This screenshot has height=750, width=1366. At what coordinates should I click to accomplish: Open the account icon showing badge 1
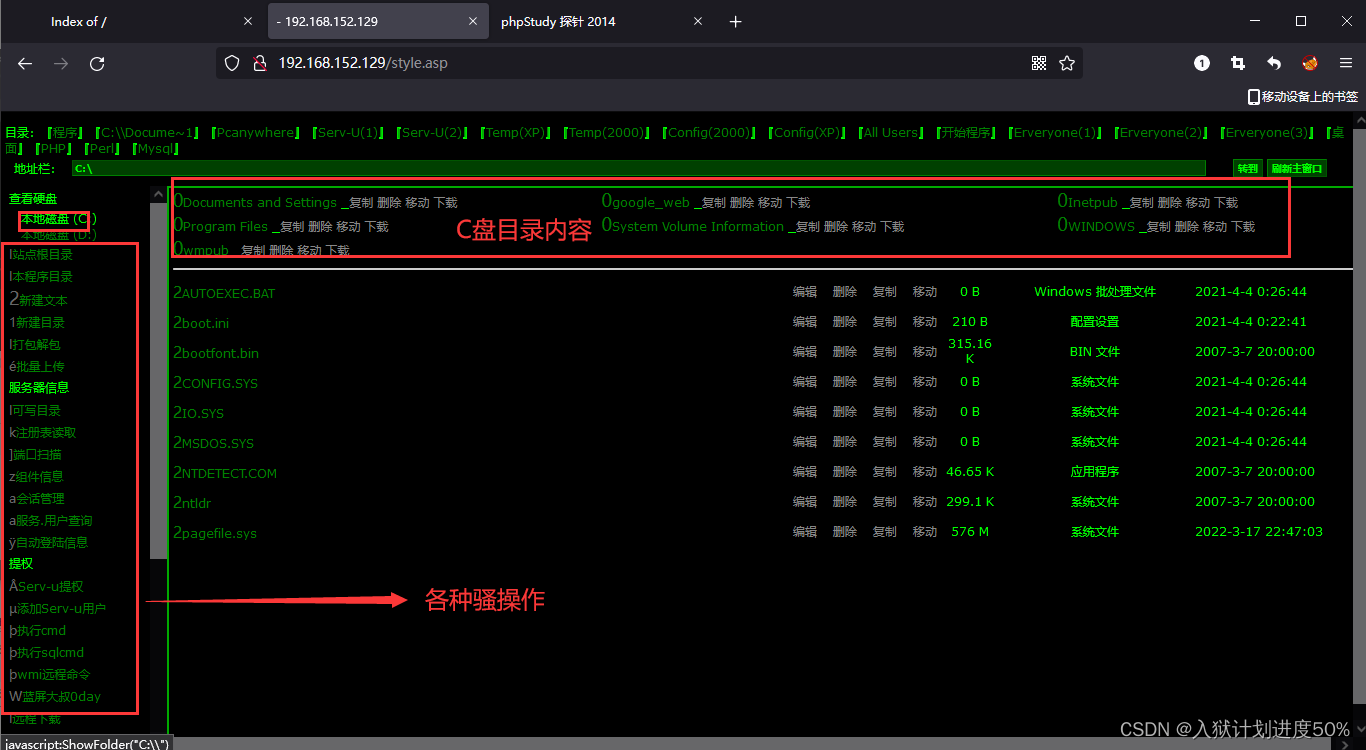(x=1202, y=63)
